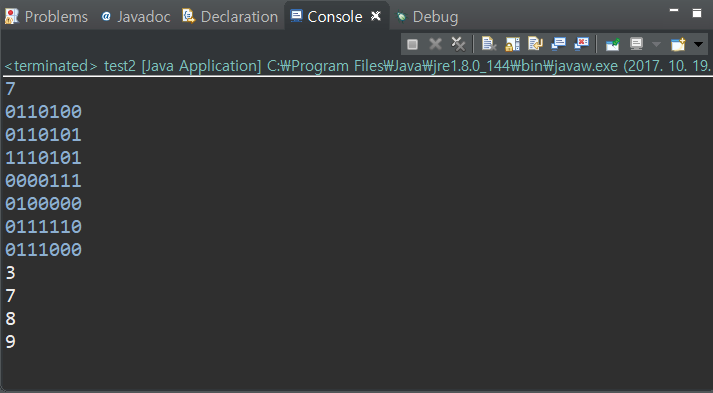This screenshot has width=713, height=393.
Task: Click Remove Launch icon
Action: [x=435, y=44]
